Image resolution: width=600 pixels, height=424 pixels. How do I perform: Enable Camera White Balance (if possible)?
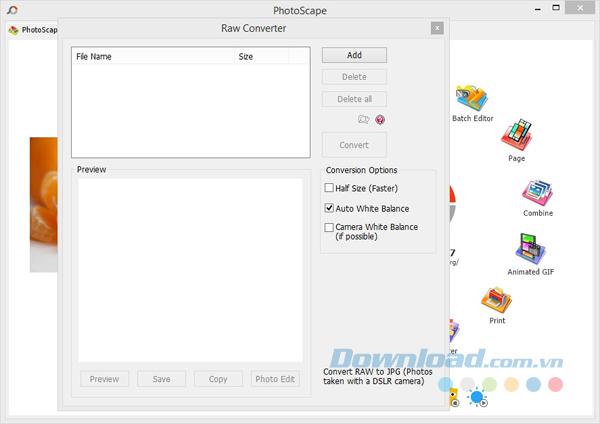point(329,227)
